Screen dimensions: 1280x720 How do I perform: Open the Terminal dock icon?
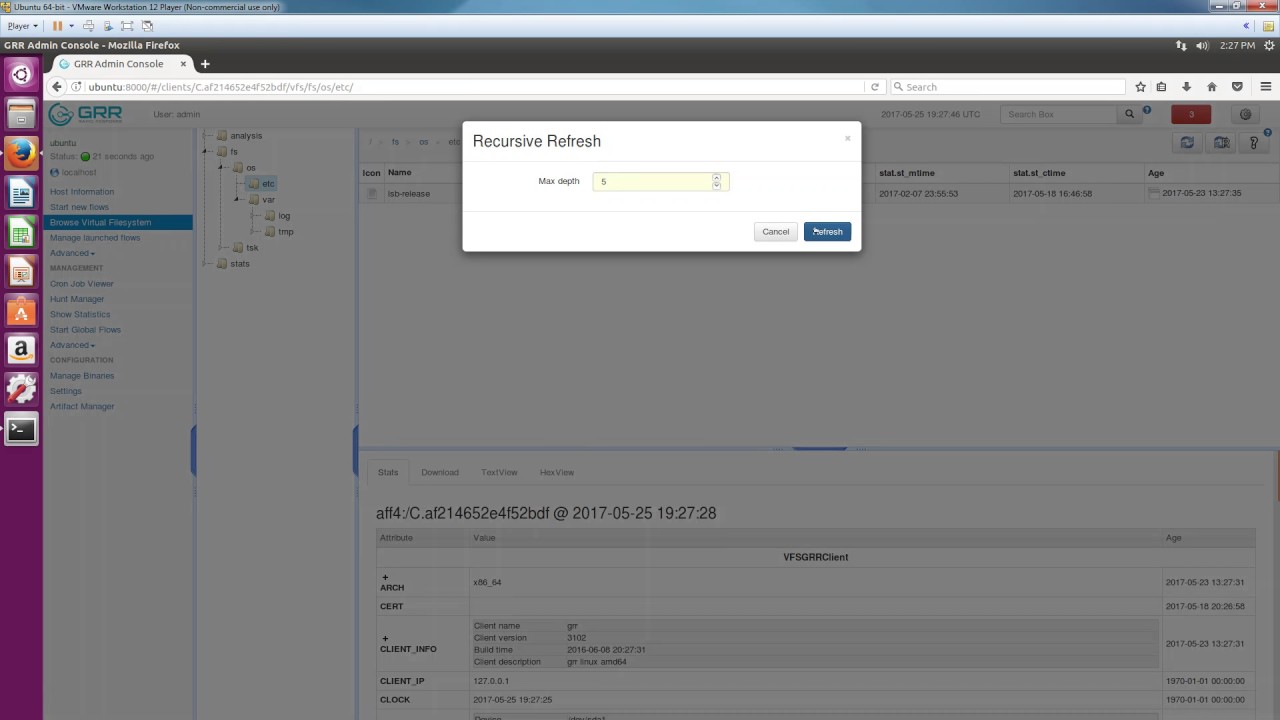click(21, 430)
